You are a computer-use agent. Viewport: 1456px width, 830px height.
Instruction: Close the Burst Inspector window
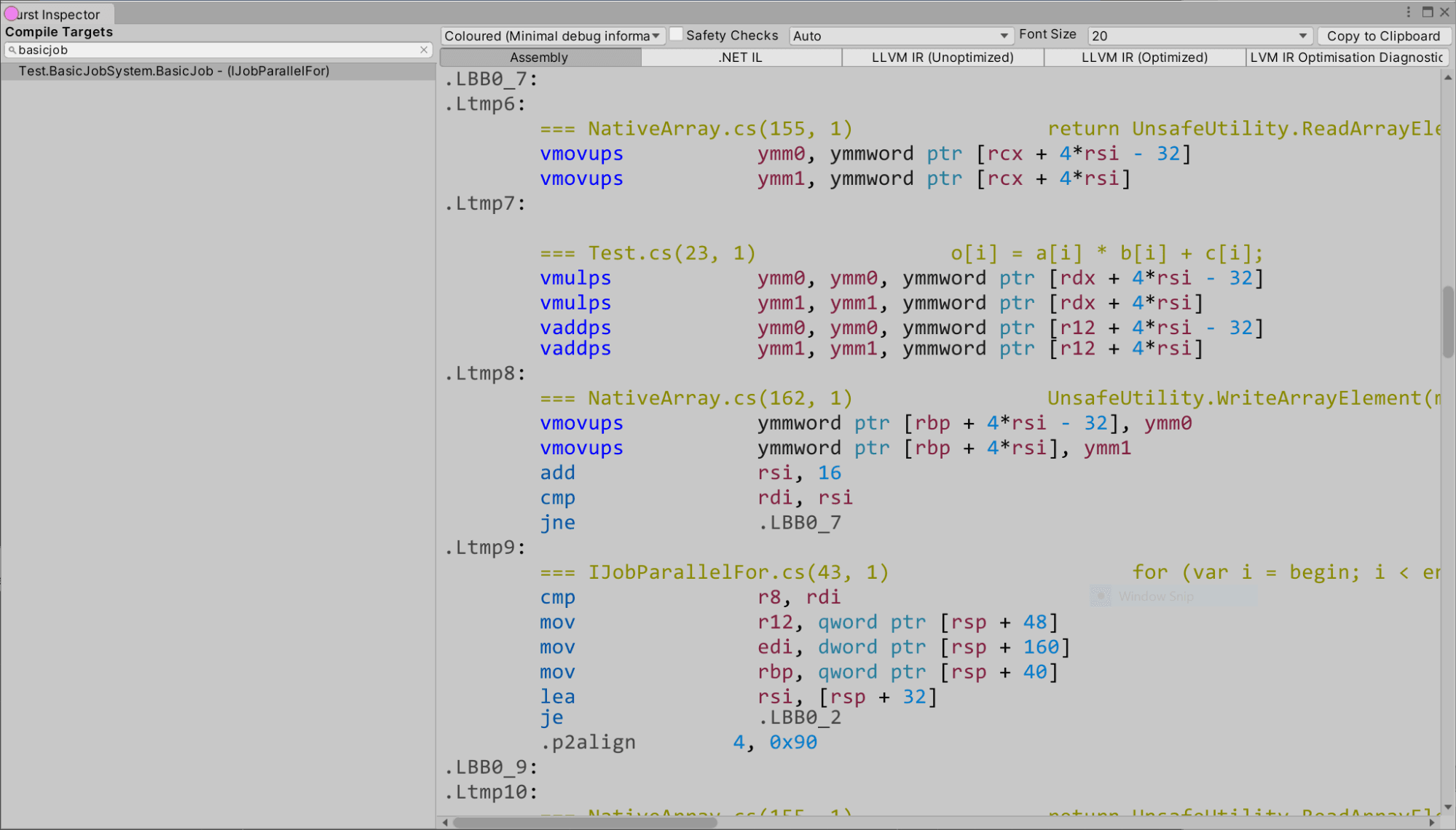click(x=1445, y=12)
